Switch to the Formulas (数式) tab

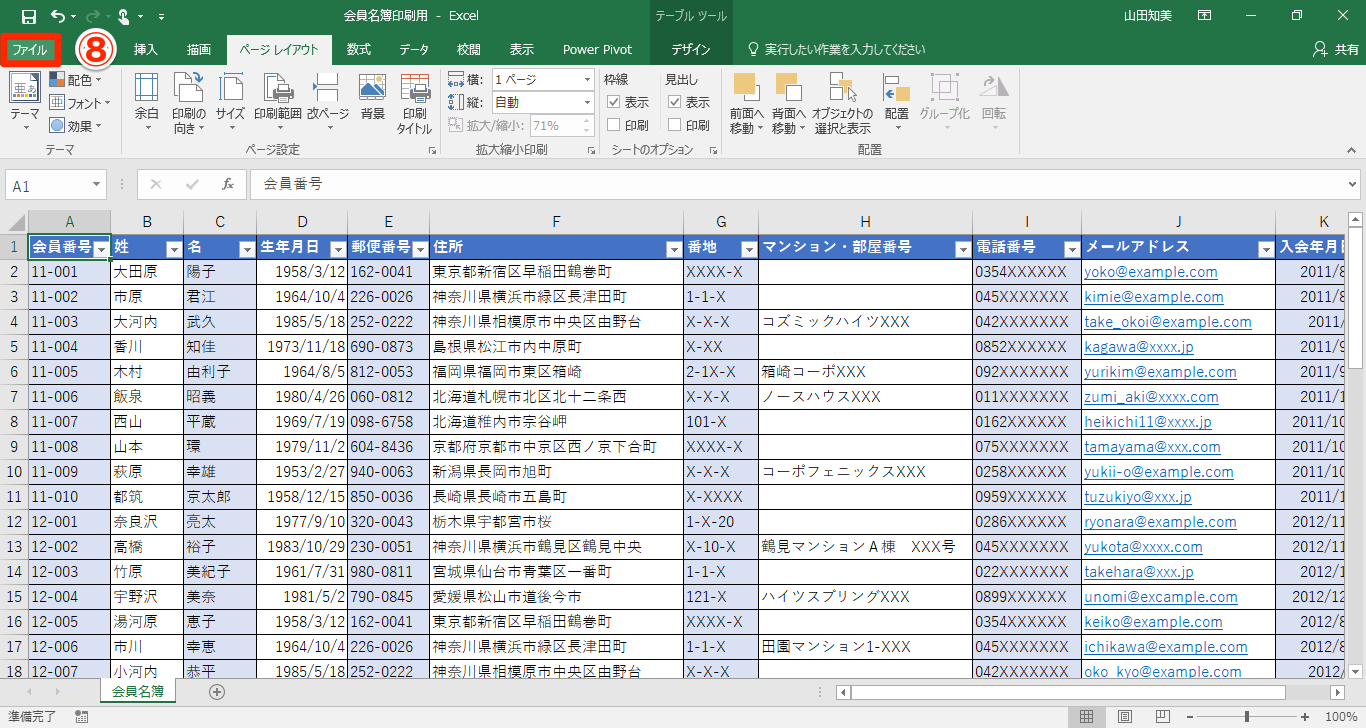click(359, 49)
